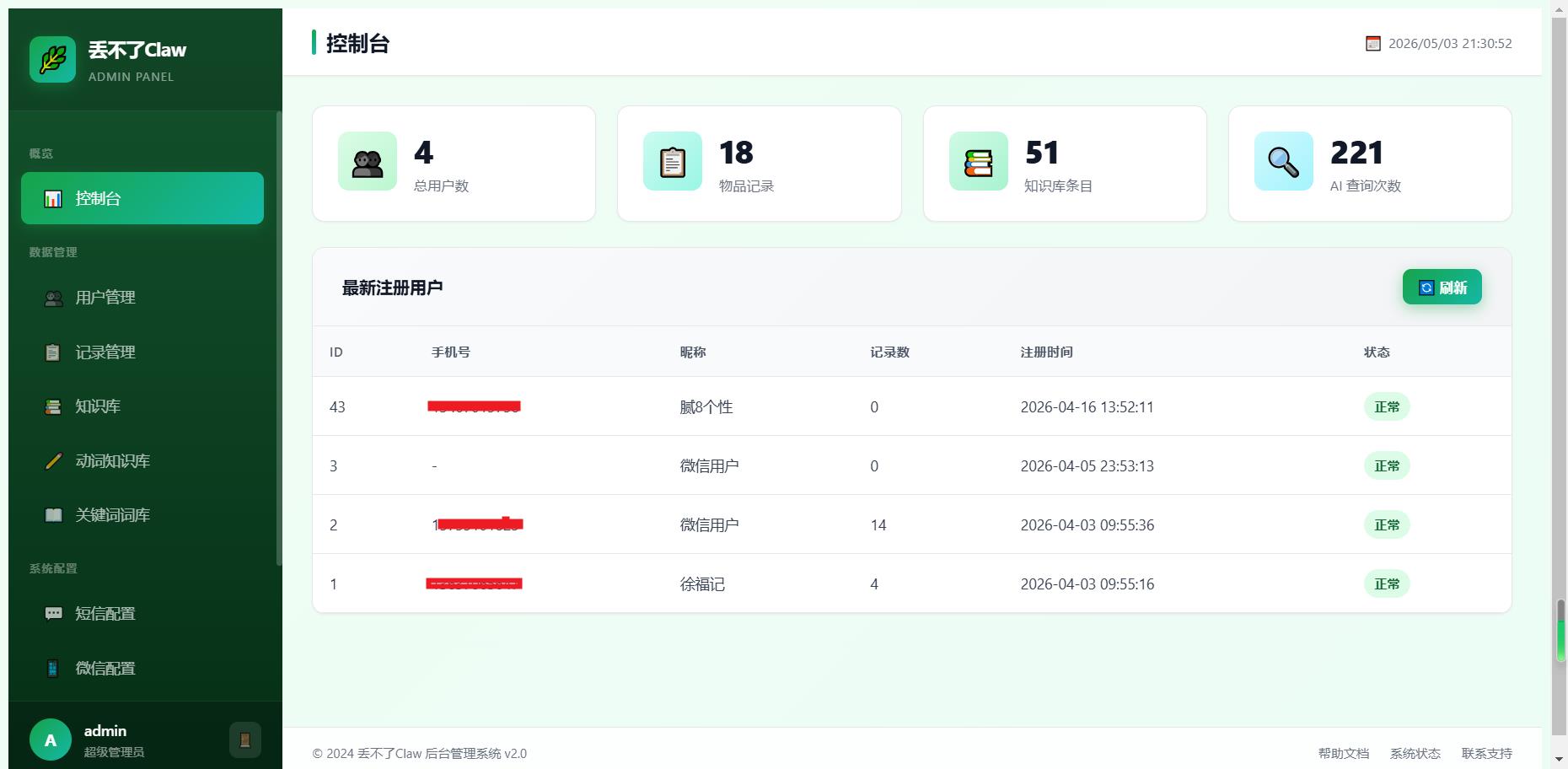
Task: Click the 刷新 refresh button
Action: click(x=1442, y=288)
